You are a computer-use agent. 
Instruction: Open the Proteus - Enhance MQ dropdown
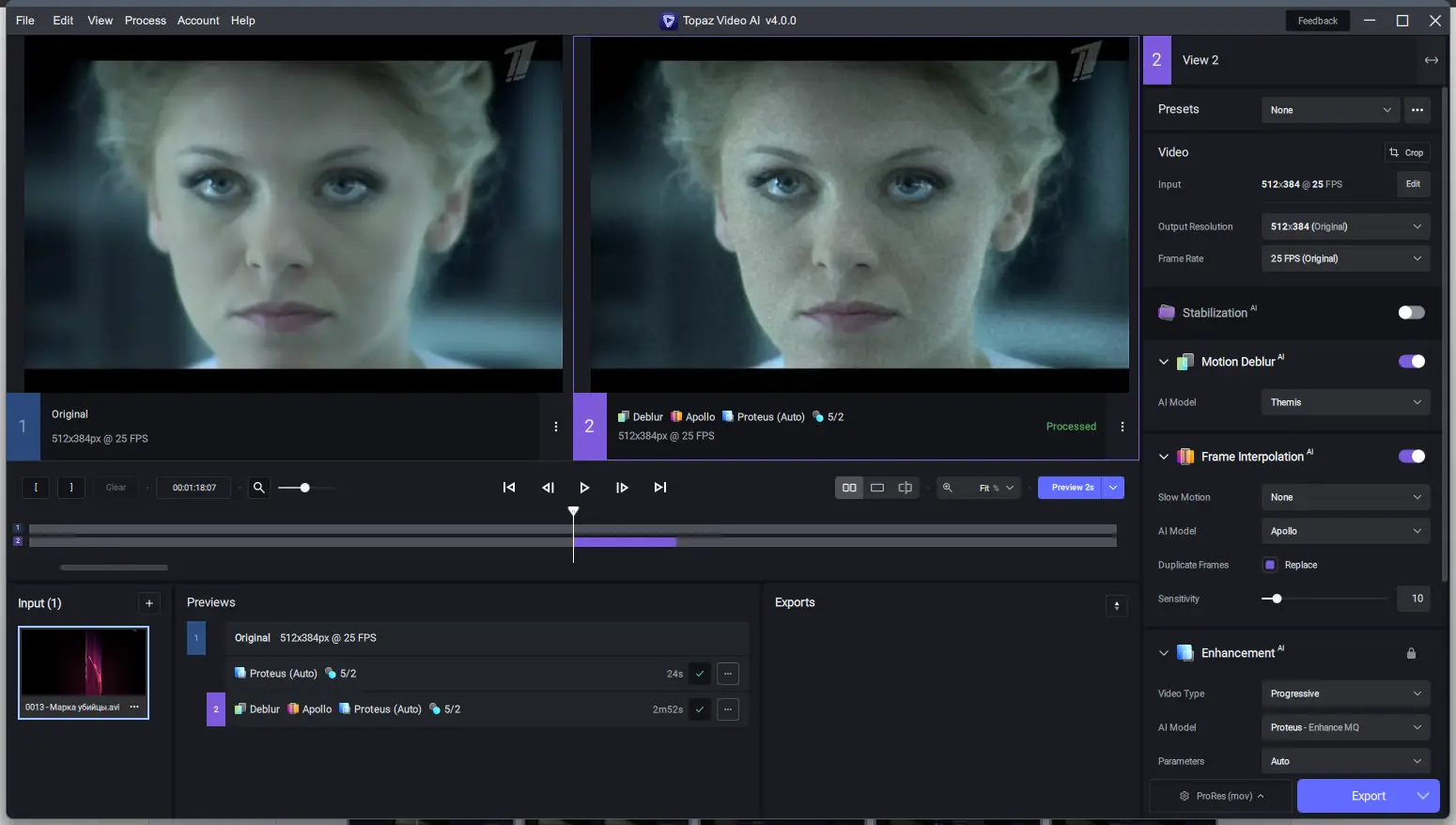pos(1345,727)
